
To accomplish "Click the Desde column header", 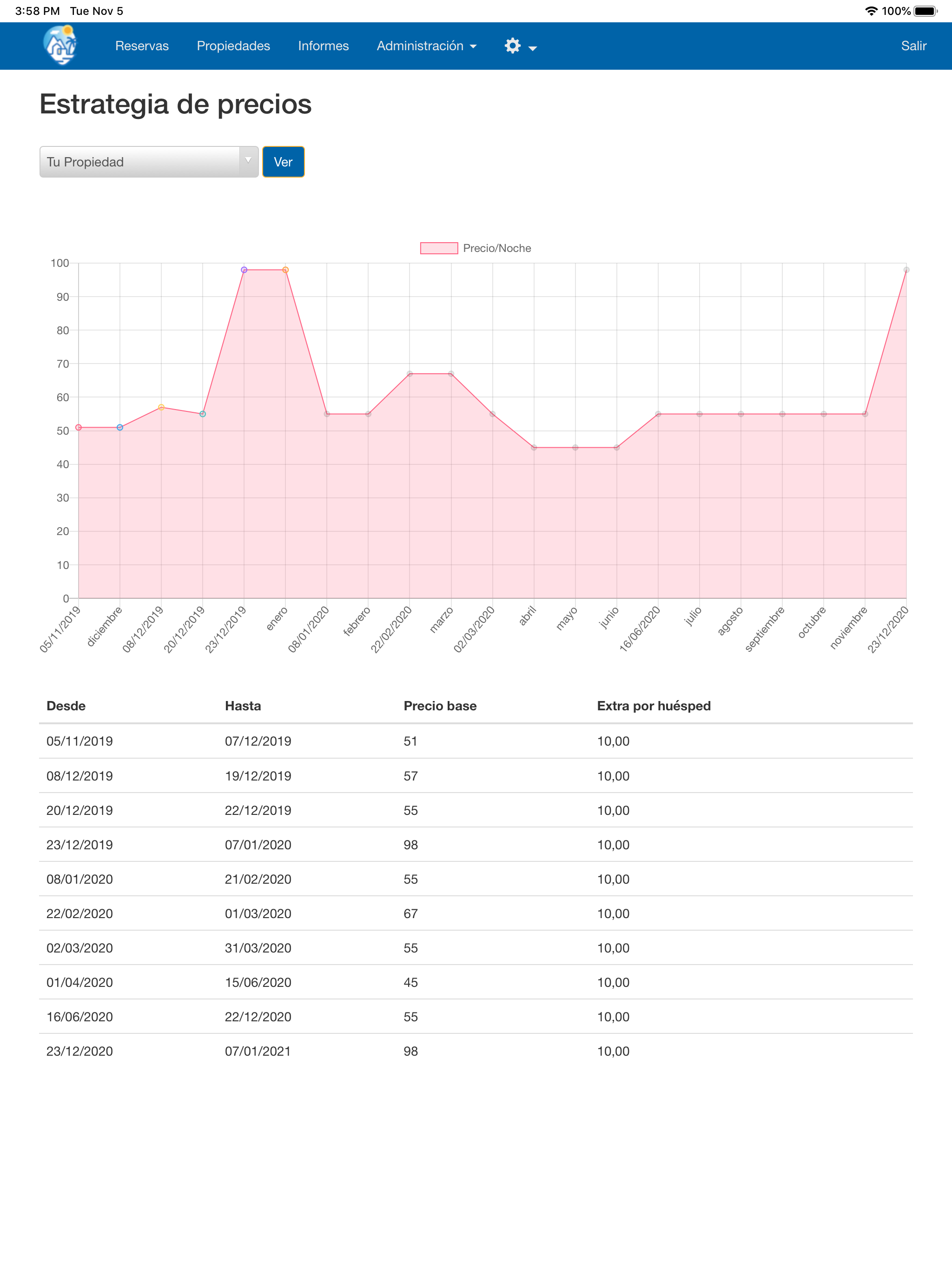I will coord(66,706).
